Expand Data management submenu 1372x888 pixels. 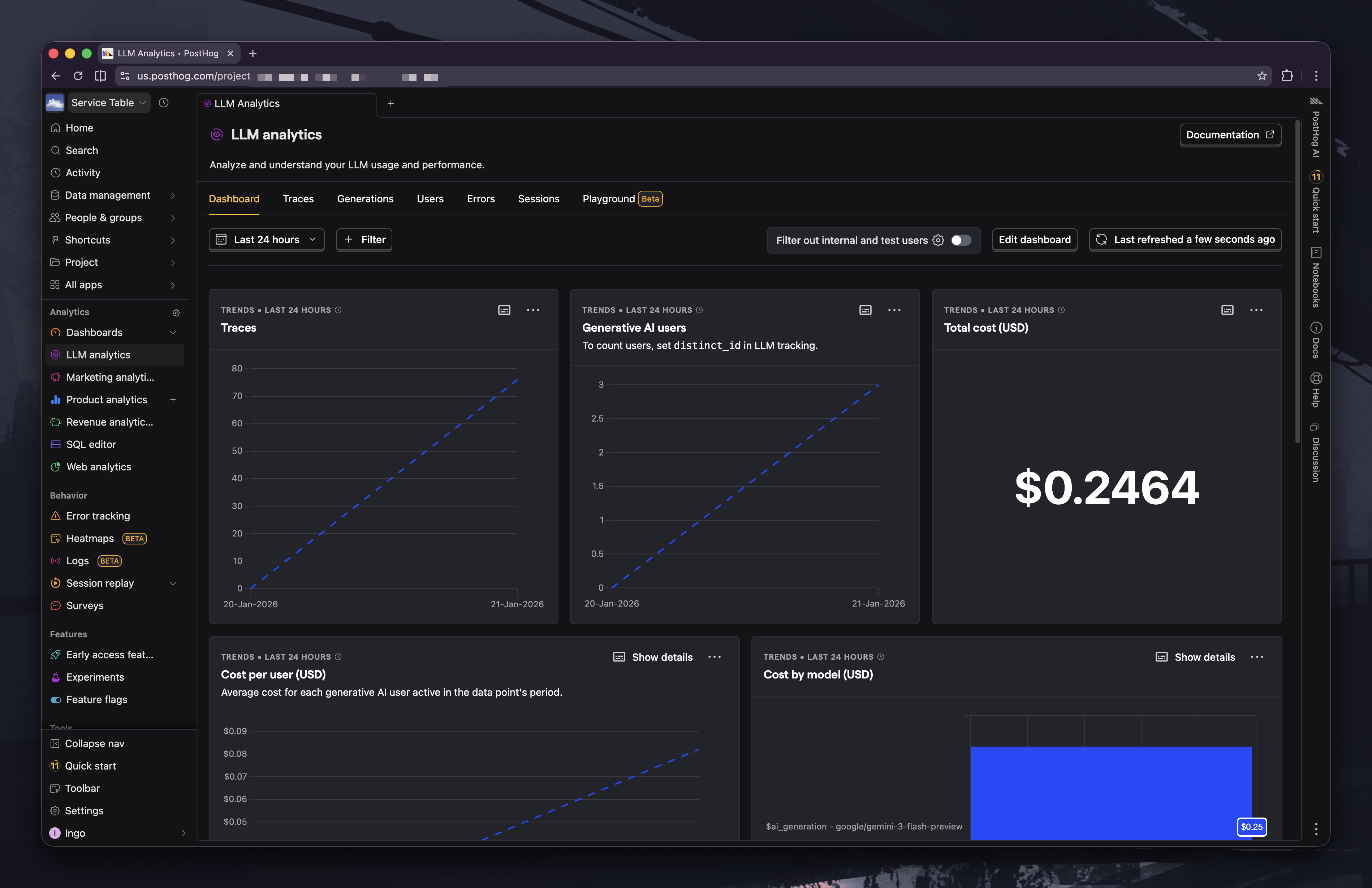(172, 195)
